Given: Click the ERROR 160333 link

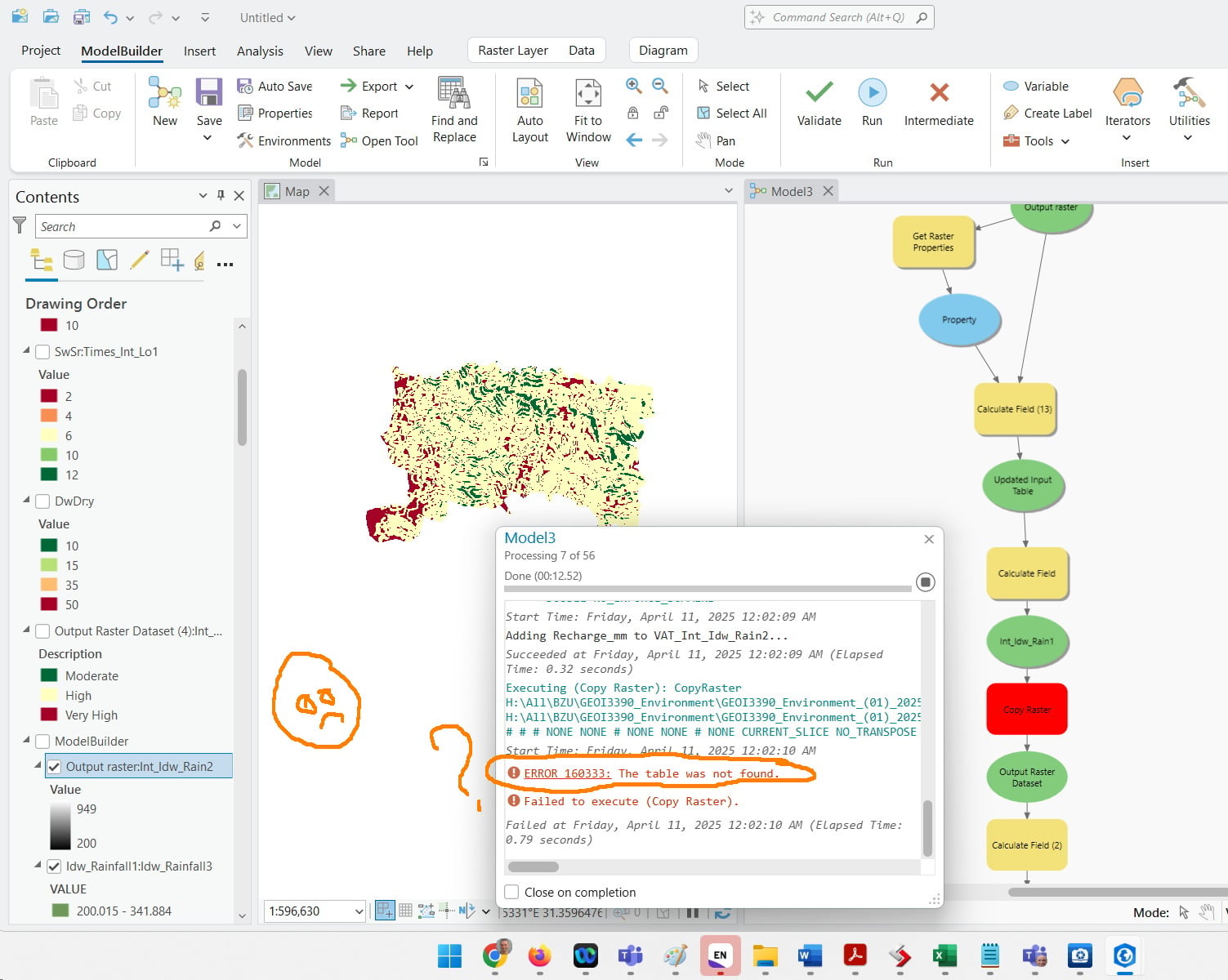Looking at the screenshot, I should click(567, 773).
